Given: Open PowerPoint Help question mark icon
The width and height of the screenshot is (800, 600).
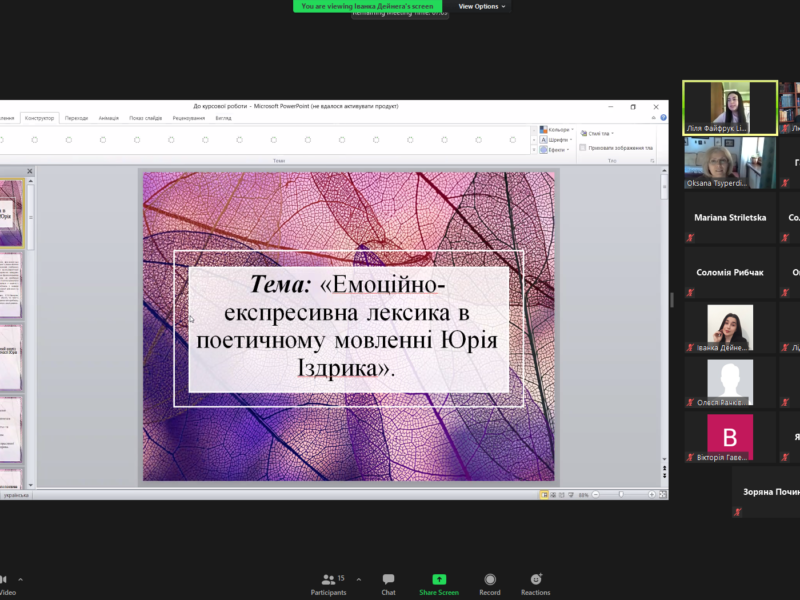Looking at the screenshot, I should point(663,117).
